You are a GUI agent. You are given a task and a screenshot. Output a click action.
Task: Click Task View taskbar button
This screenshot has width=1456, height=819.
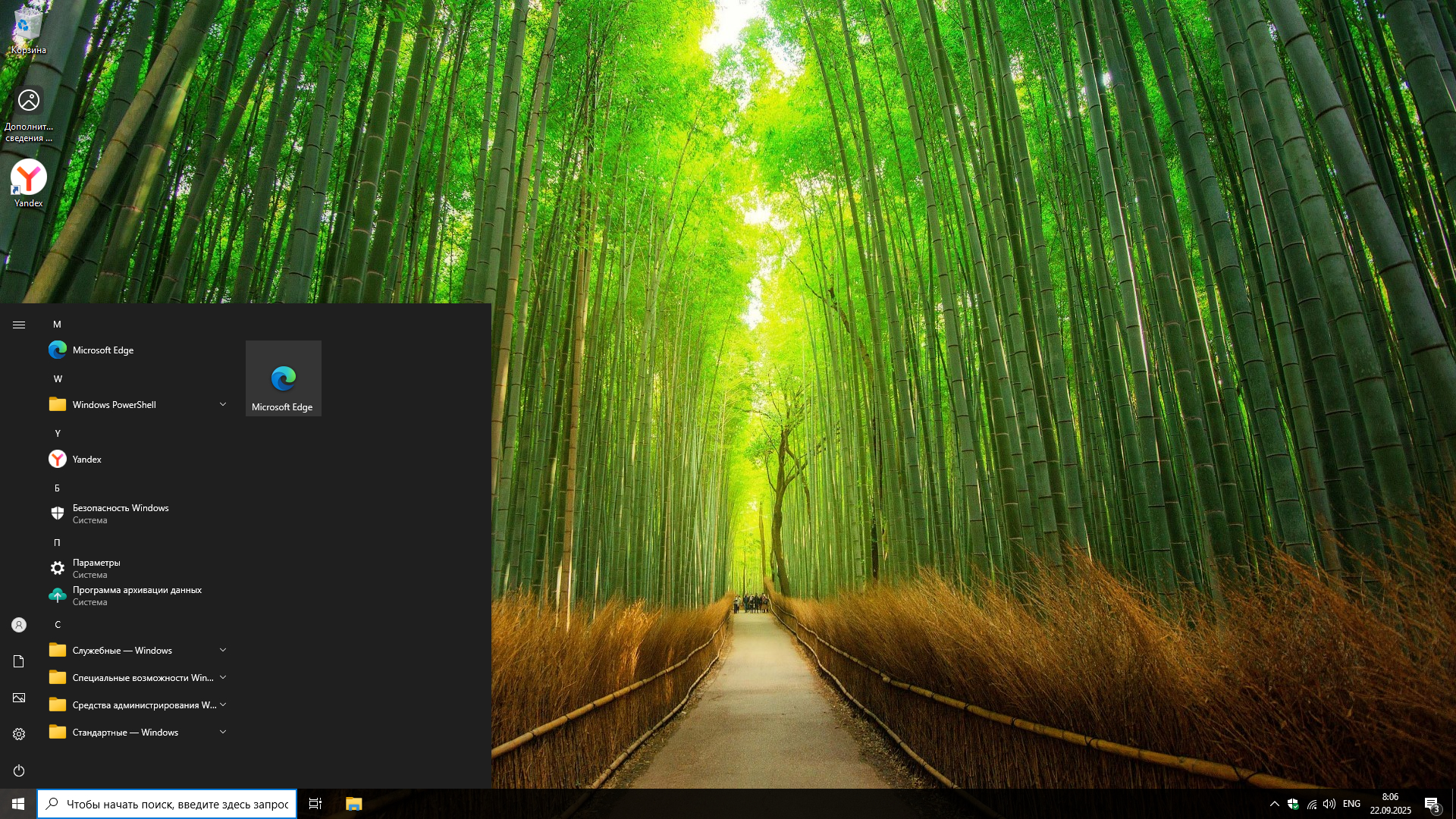coord(315,804)
